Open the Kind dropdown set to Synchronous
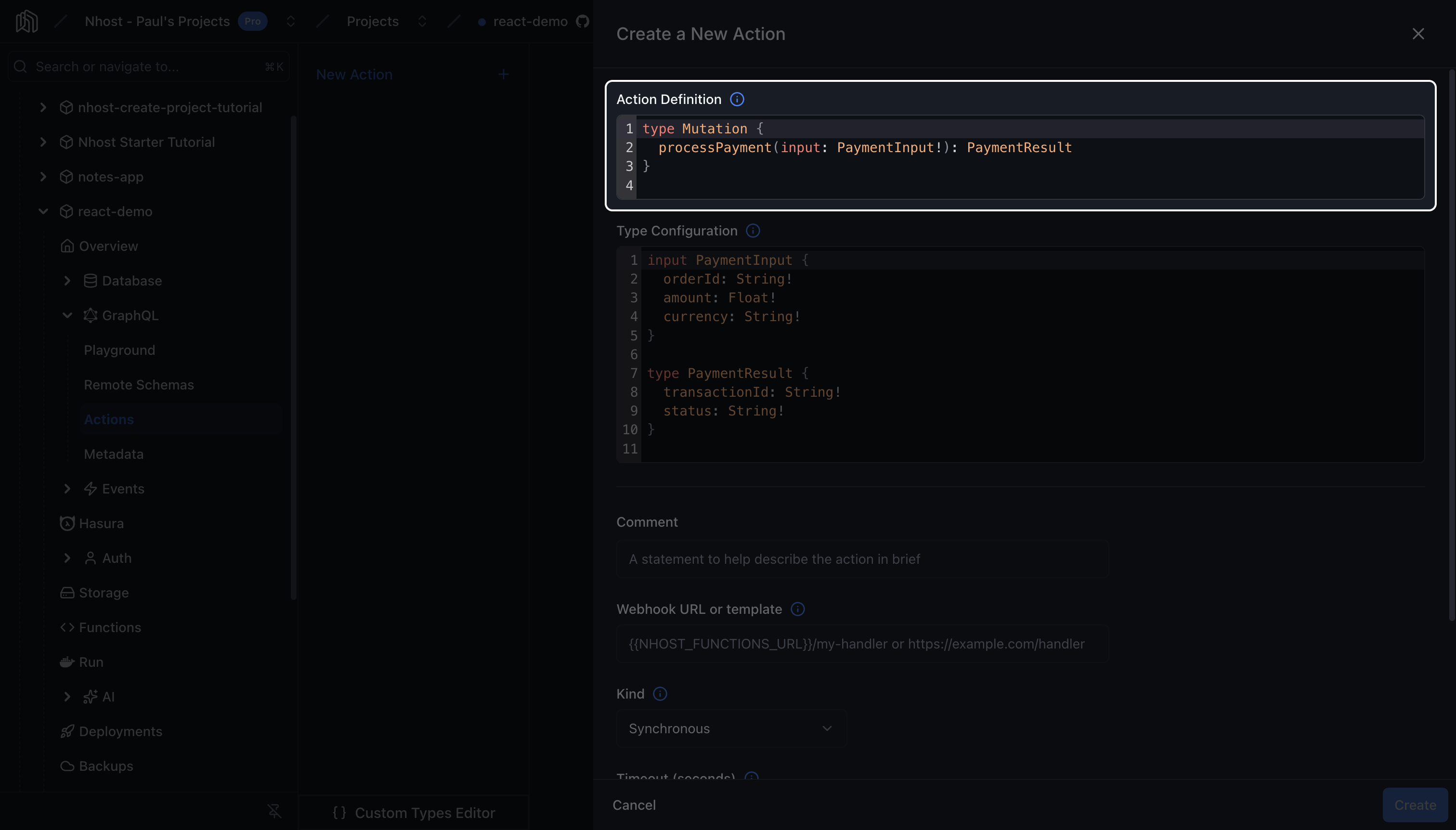This screenshot has height=830, width=1456. coord(731,728)
